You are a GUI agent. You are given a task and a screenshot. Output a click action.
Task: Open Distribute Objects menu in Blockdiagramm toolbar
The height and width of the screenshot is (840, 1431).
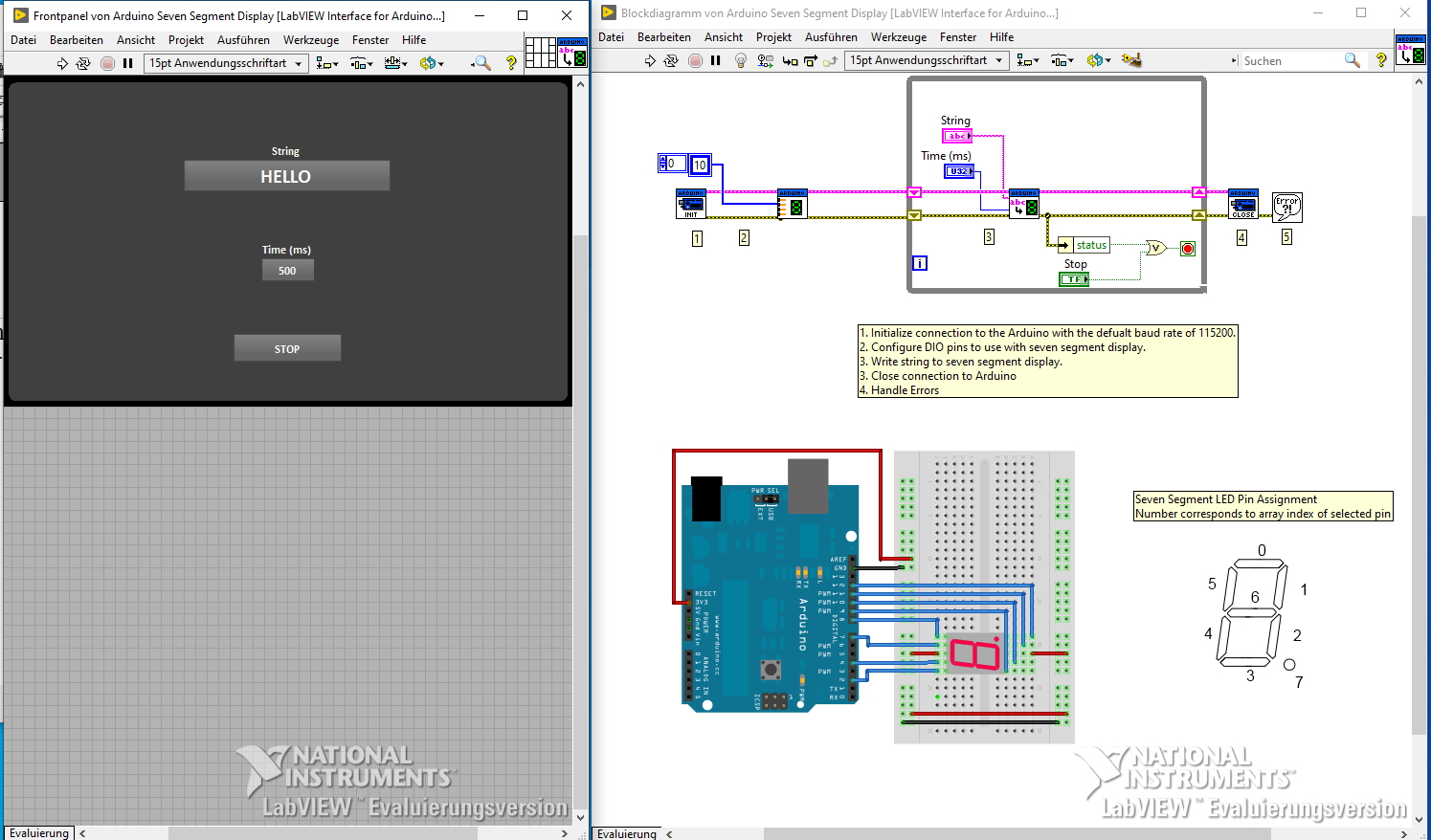pos(1062,60)
